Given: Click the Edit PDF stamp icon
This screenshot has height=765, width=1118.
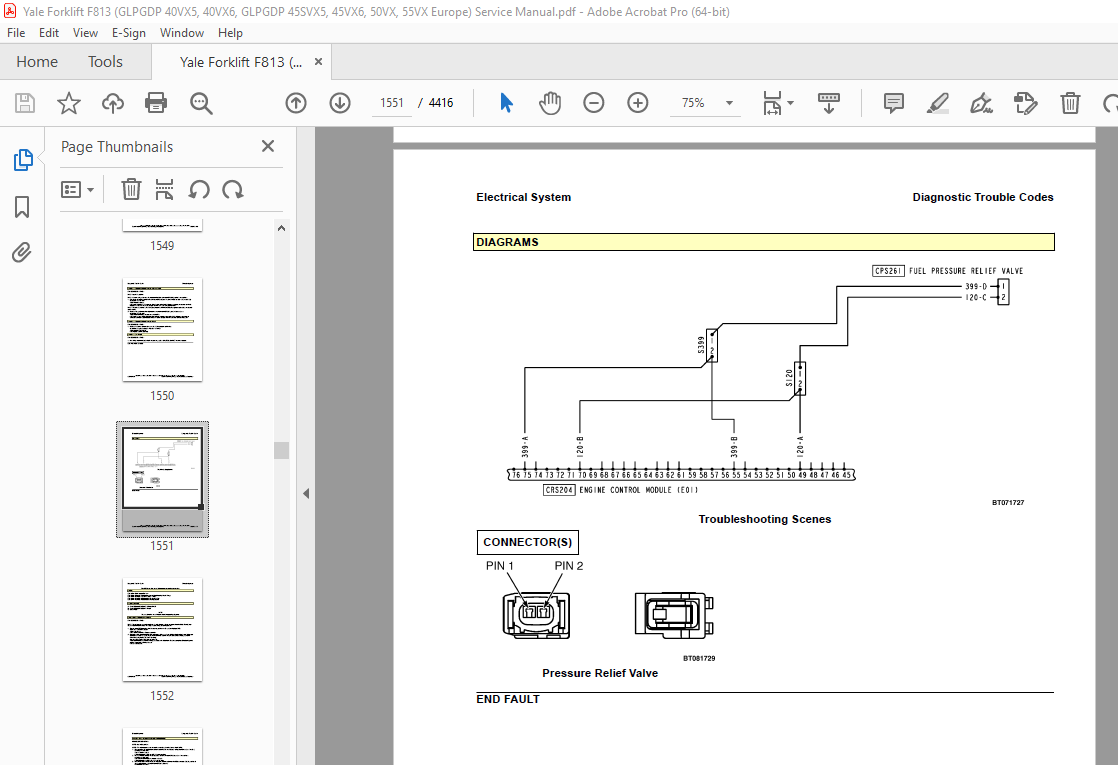Looking at the screenshot, I should 1025,103.
